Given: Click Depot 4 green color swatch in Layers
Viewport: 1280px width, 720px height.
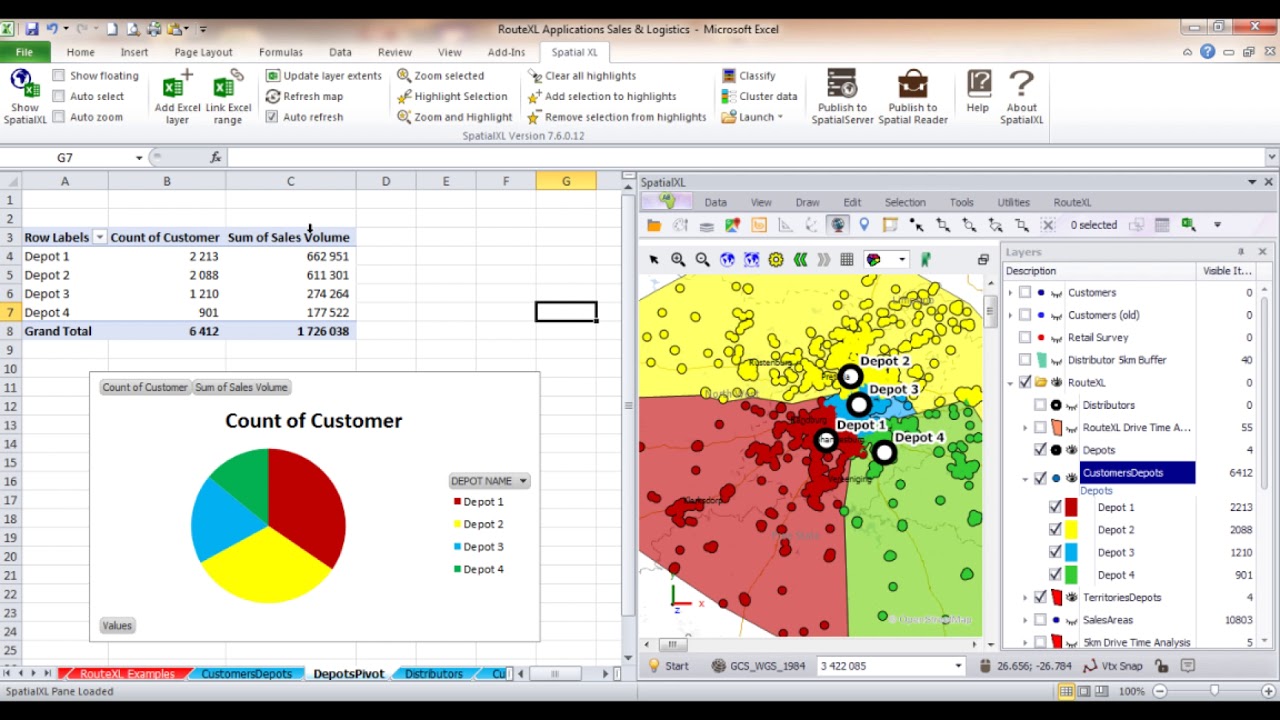Looking at the screenshot, I should pos(1071,575).
